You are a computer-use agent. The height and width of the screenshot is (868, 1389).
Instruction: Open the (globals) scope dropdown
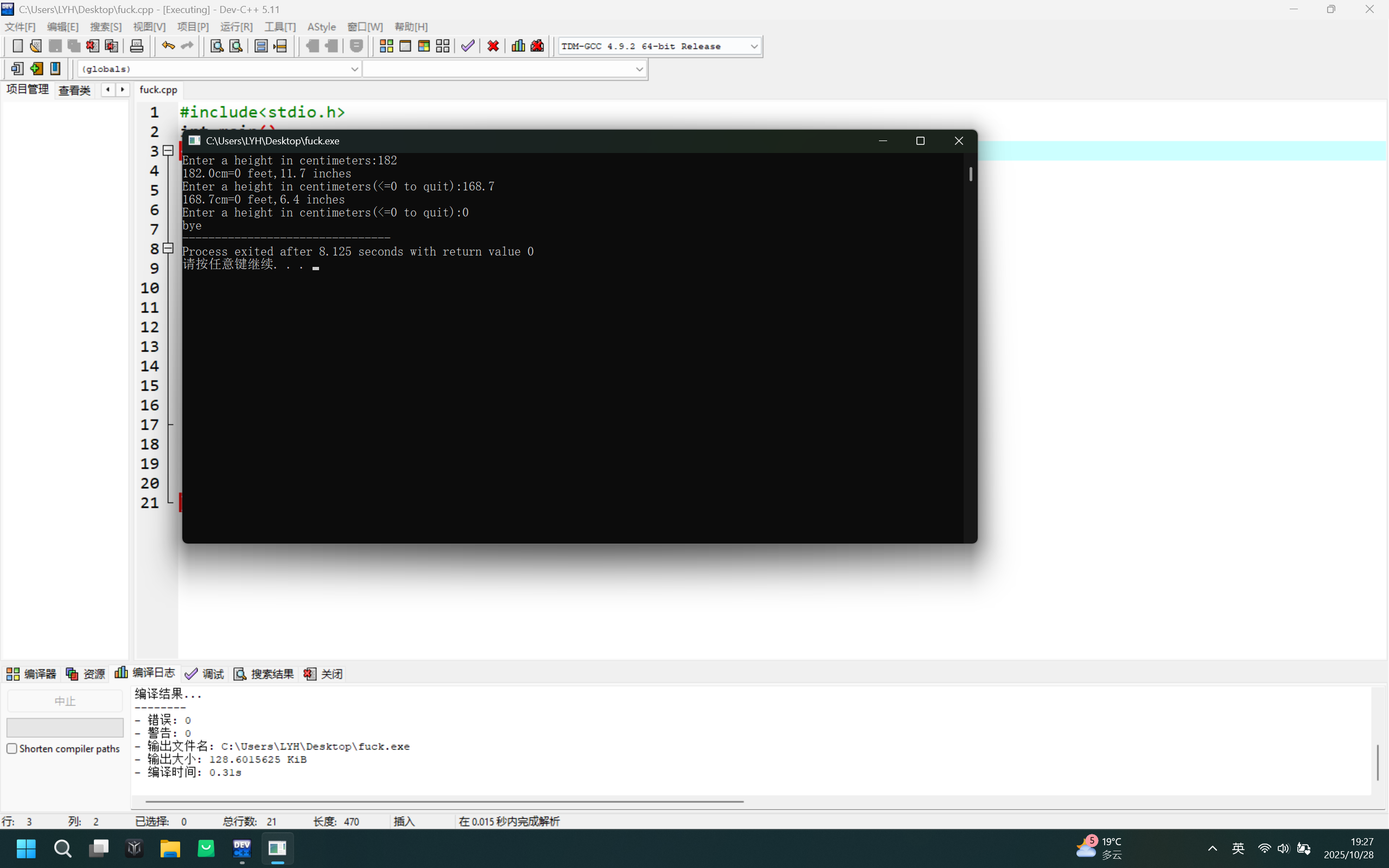pos(354,69)
